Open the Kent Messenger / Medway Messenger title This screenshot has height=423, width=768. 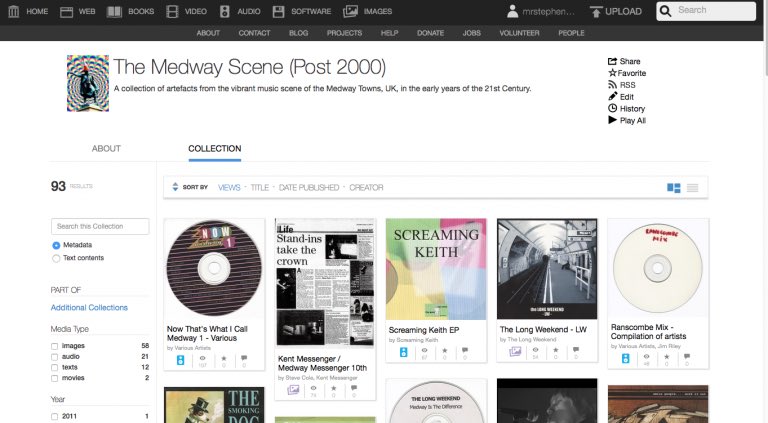click(322, 363)
